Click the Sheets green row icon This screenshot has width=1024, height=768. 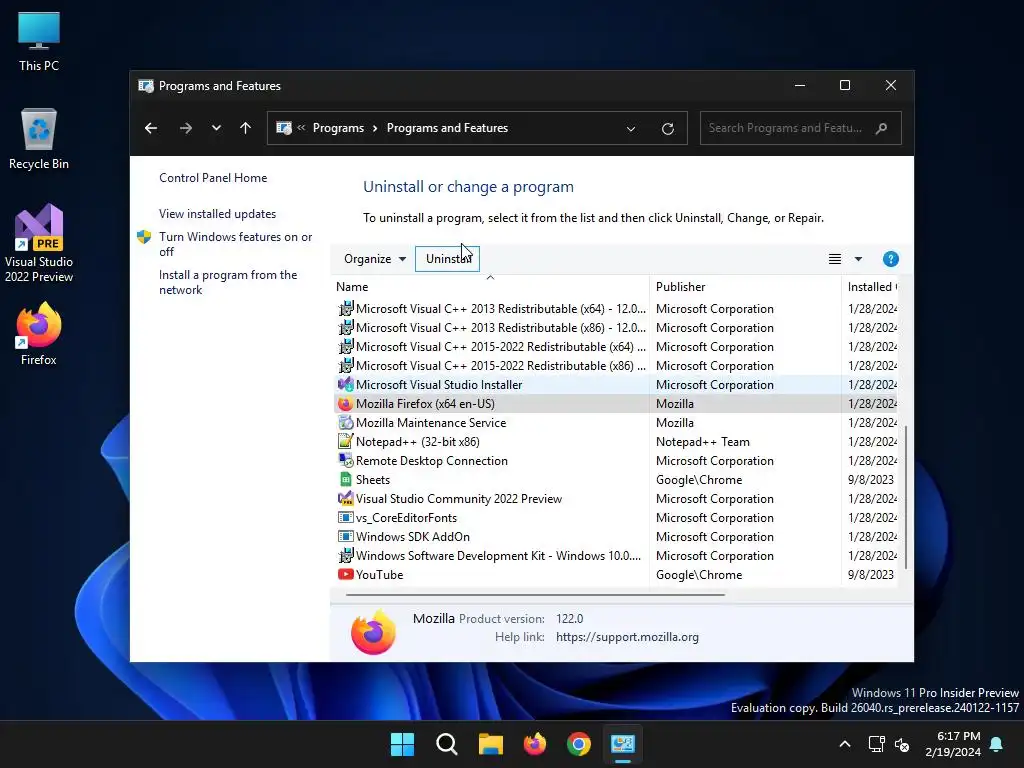tap(345, 479)
